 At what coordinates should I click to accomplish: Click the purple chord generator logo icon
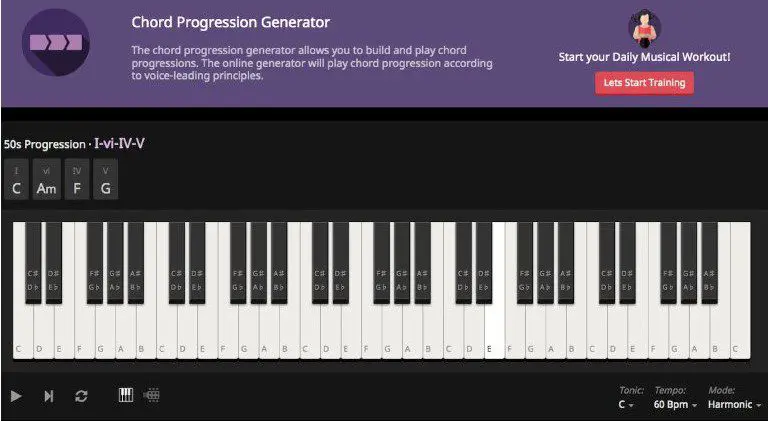click(56, 44)
